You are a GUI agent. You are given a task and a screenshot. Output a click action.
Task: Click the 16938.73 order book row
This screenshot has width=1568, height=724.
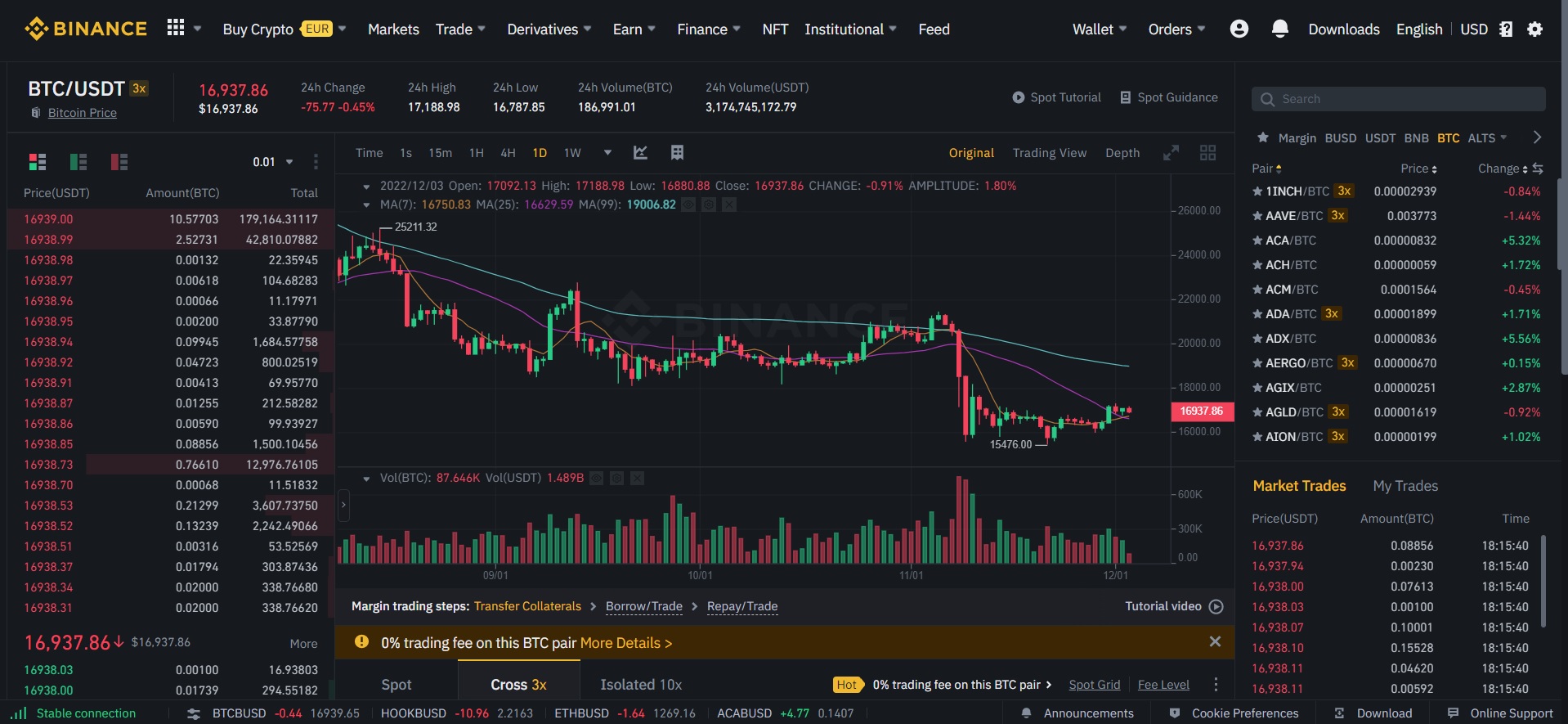point(170,465)
